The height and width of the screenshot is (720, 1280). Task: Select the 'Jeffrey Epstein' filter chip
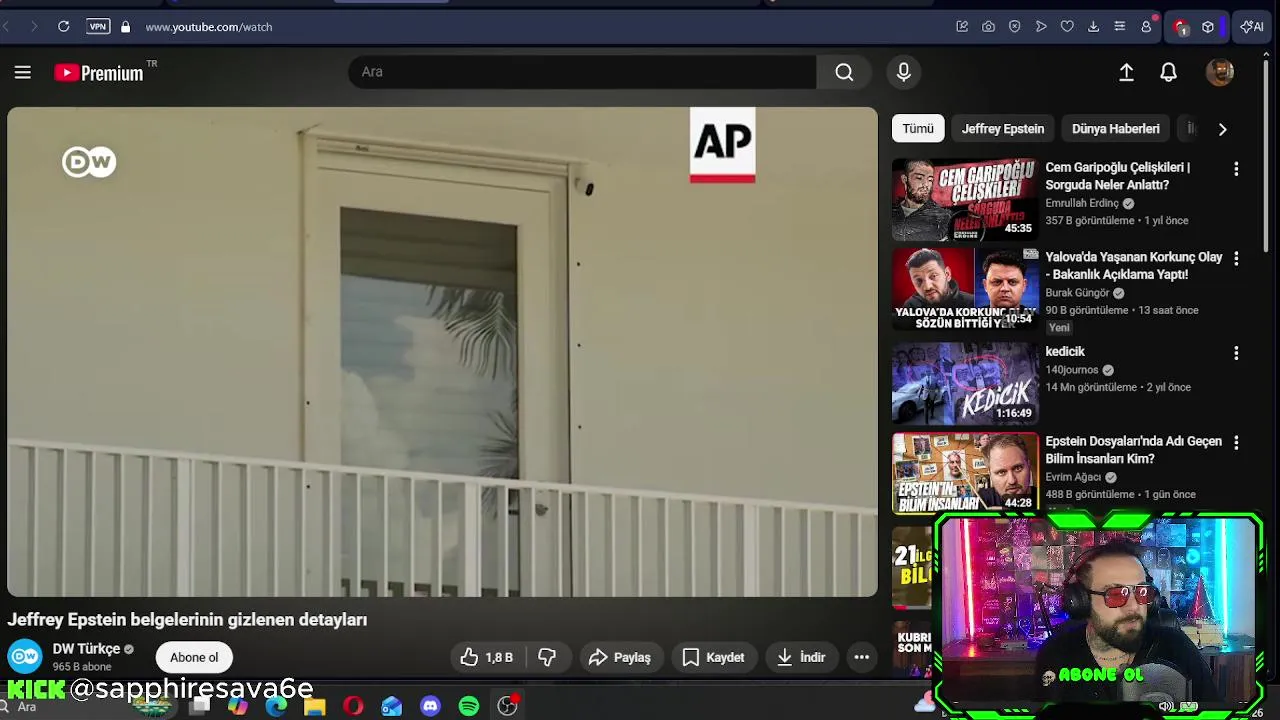(1003, 129)
